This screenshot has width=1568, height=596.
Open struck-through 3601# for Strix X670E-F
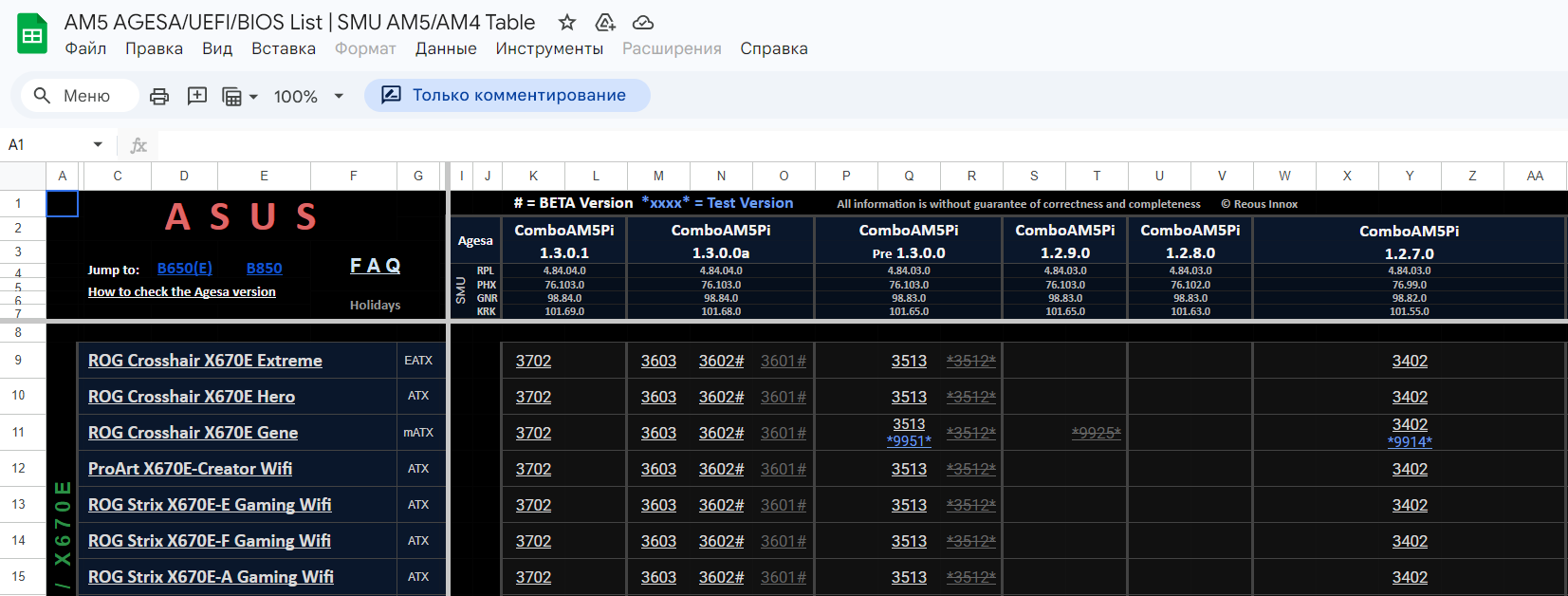(x=784, y=541)
